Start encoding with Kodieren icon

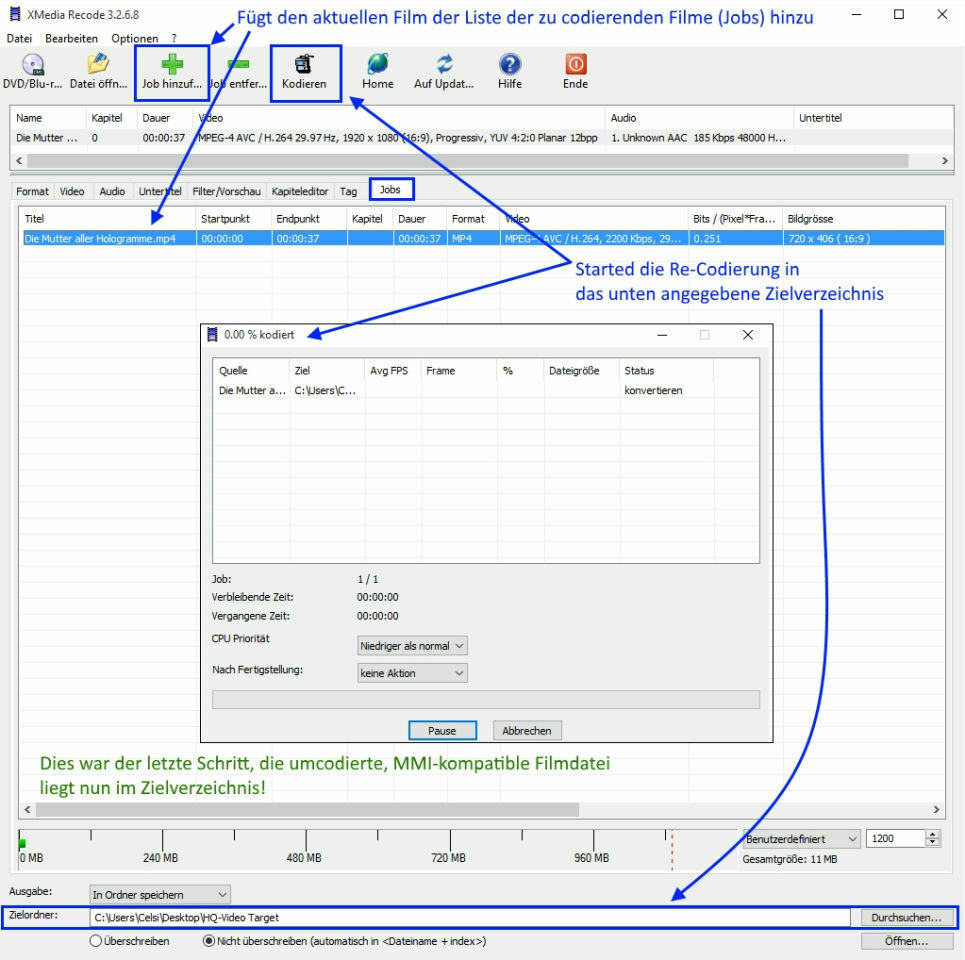[304, 64]
